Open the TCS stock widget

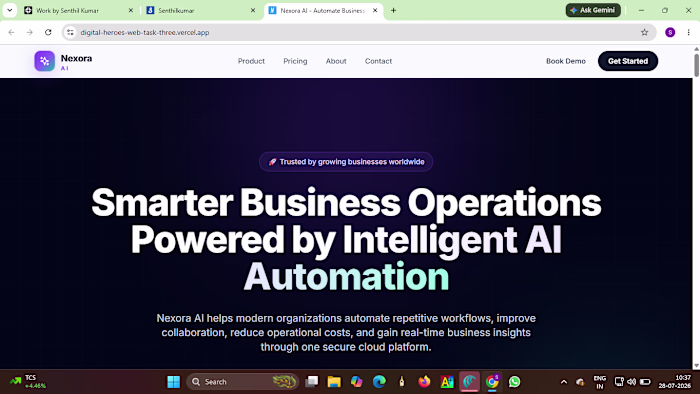pos(28,382)
